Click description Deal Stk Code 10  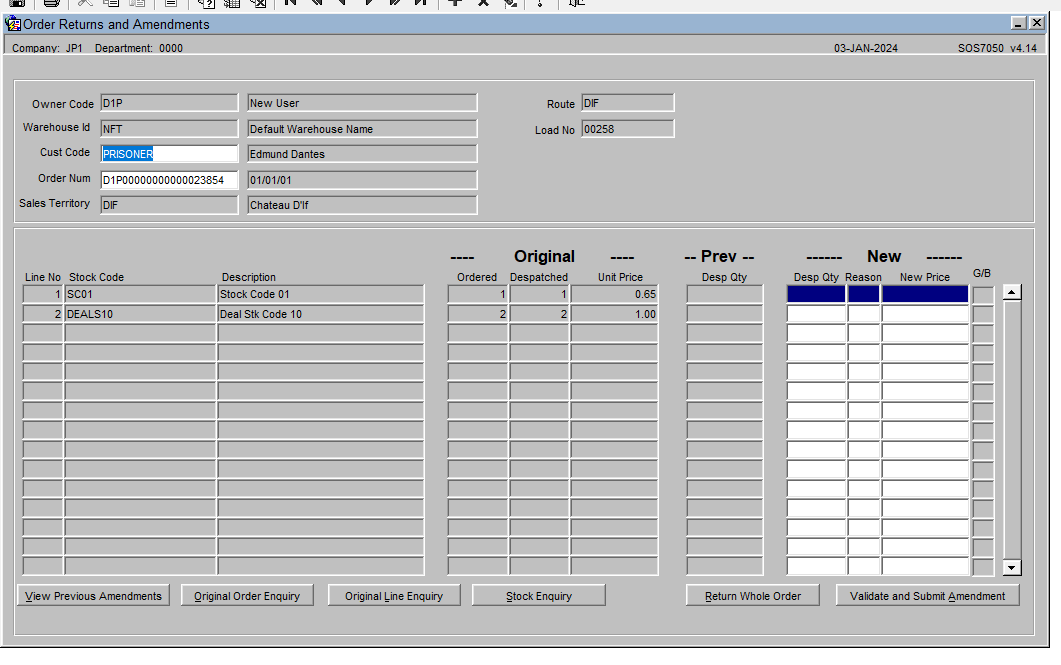(x=321, y=313)
